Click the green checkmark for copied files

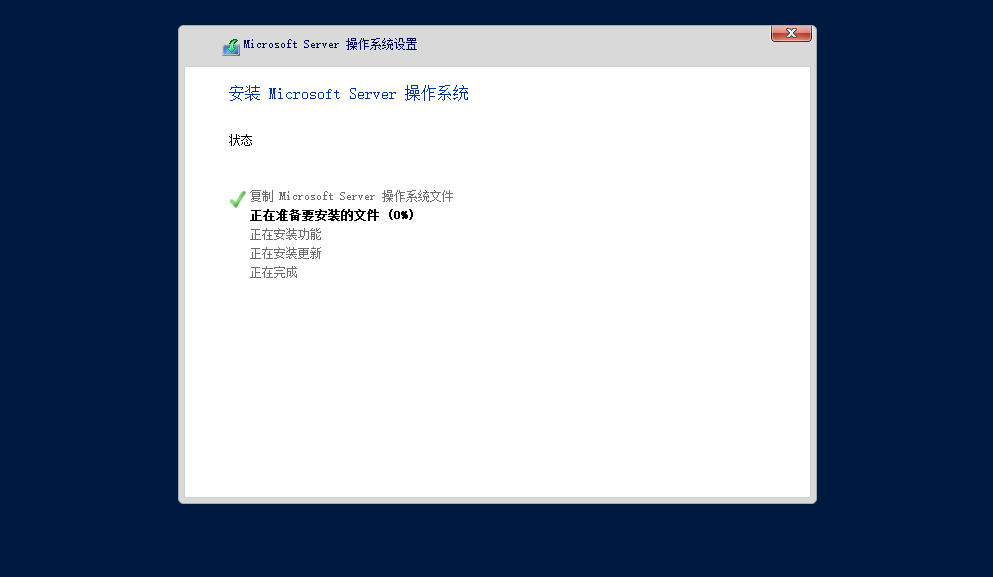[237, 199]
